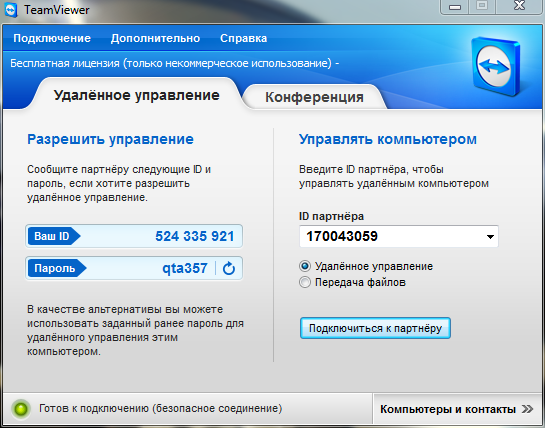The height and width of the screenshot is (428, 545).
Task: Open the ID партнёра dropdown arrow
Action: click(490, 237)
